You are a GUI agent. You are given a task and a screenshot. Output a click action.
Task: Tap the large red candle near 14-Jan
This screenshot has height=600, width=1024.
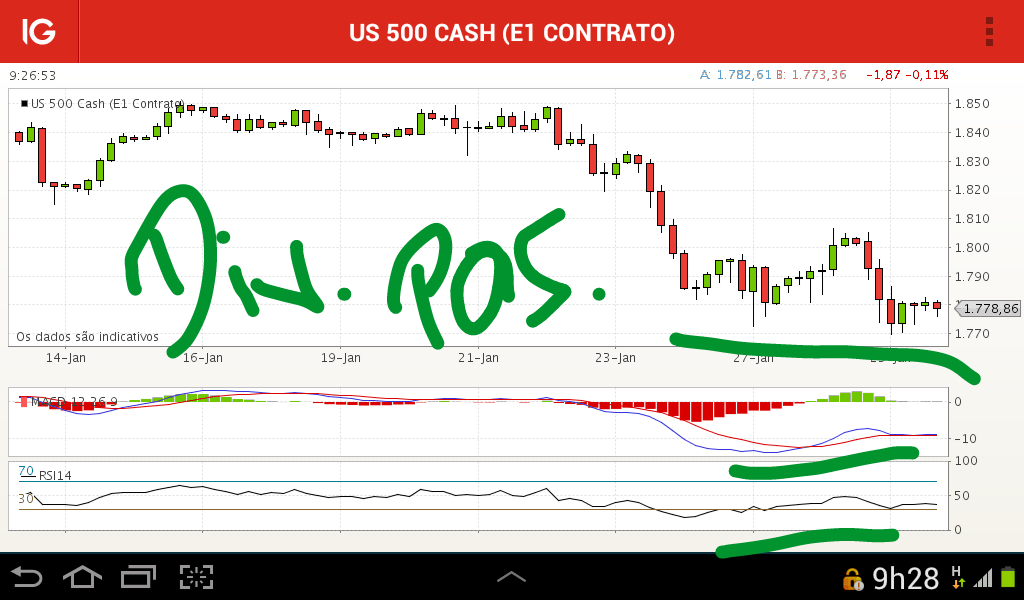click(x=42, y=155)
